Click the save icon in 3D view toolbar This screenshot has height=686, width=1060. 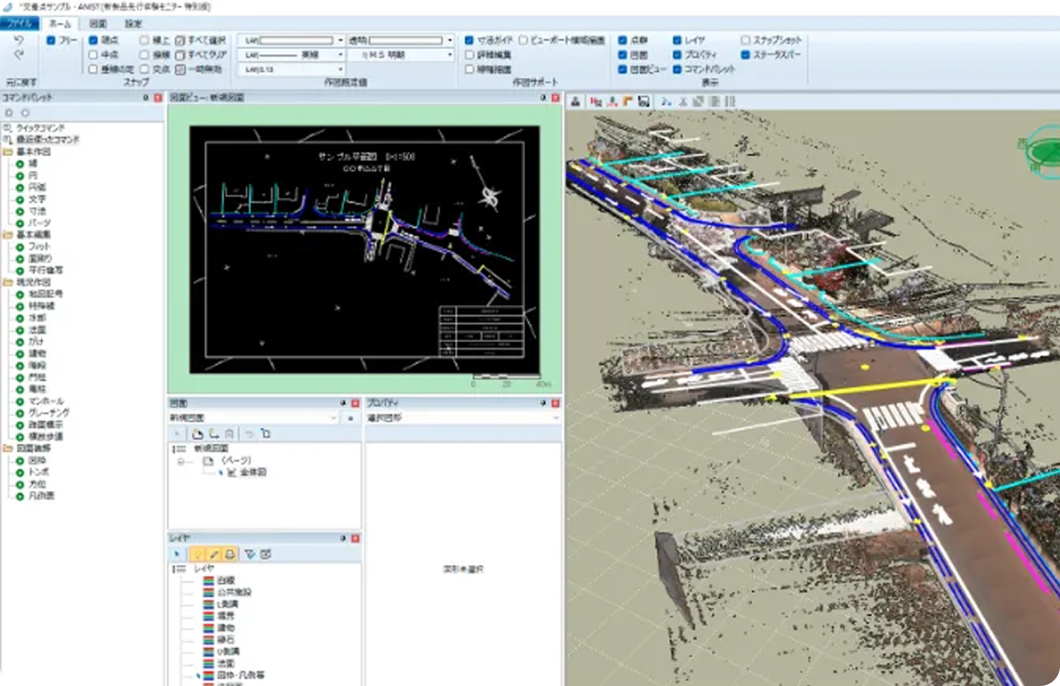click(x=644, y=101)
